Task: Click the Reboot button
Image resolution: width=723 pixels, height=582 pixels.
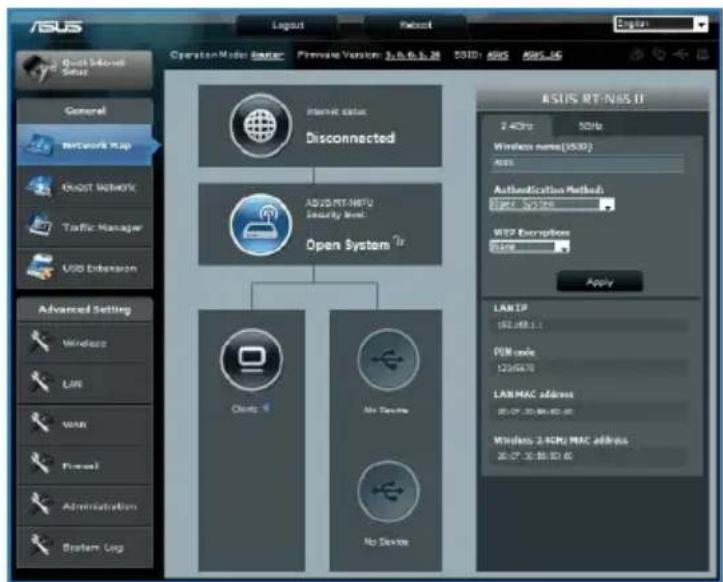Action: pos(415,25)
